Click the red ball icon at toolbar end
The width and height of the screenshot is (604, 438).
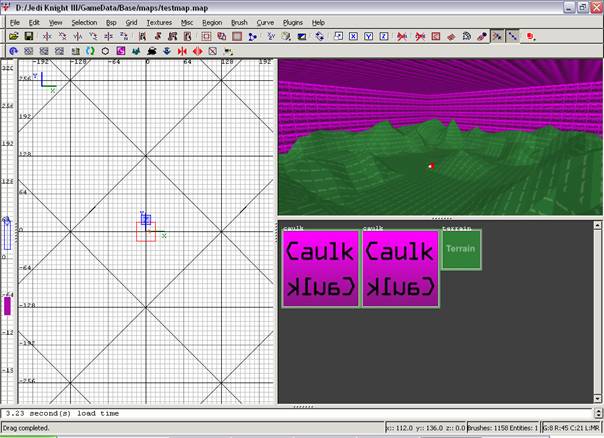tap(531, 36)
